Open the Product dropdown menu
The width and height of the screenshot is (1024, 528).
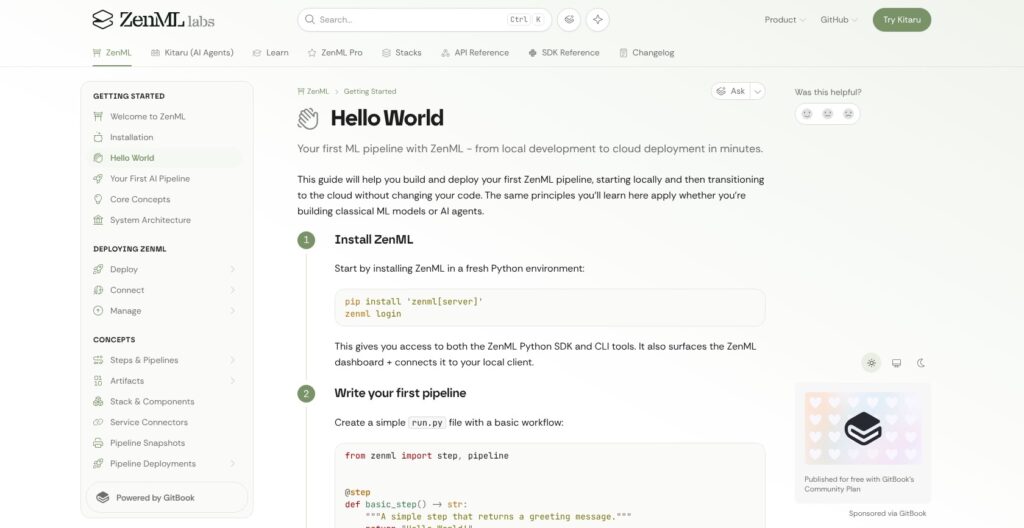[784, 20]
